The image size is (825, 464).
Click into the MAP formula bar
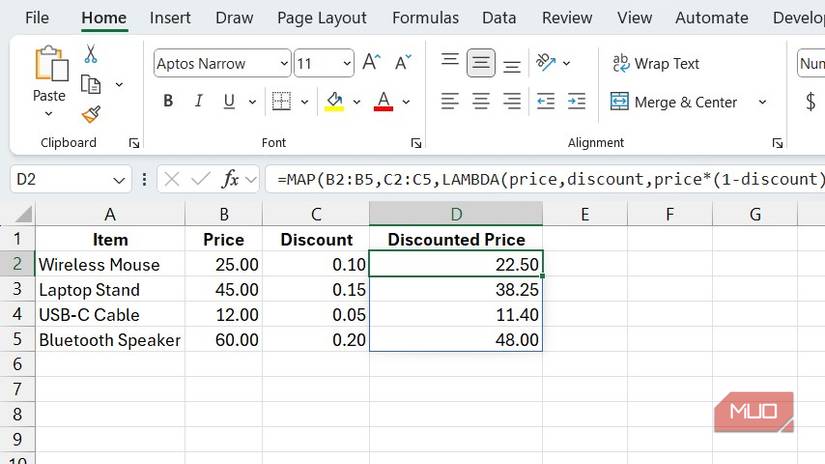coord(547,179)
